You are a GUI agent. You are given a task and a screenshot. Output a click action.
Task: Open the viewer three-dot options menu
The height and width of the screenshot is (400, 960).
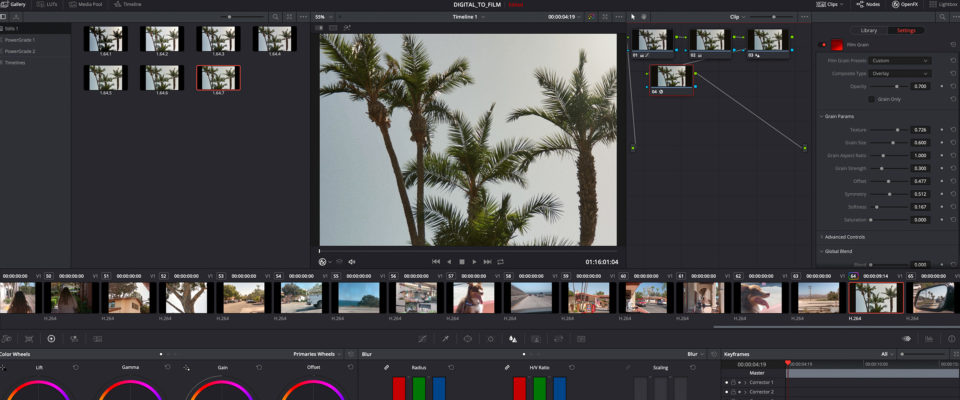click(619, 17)
